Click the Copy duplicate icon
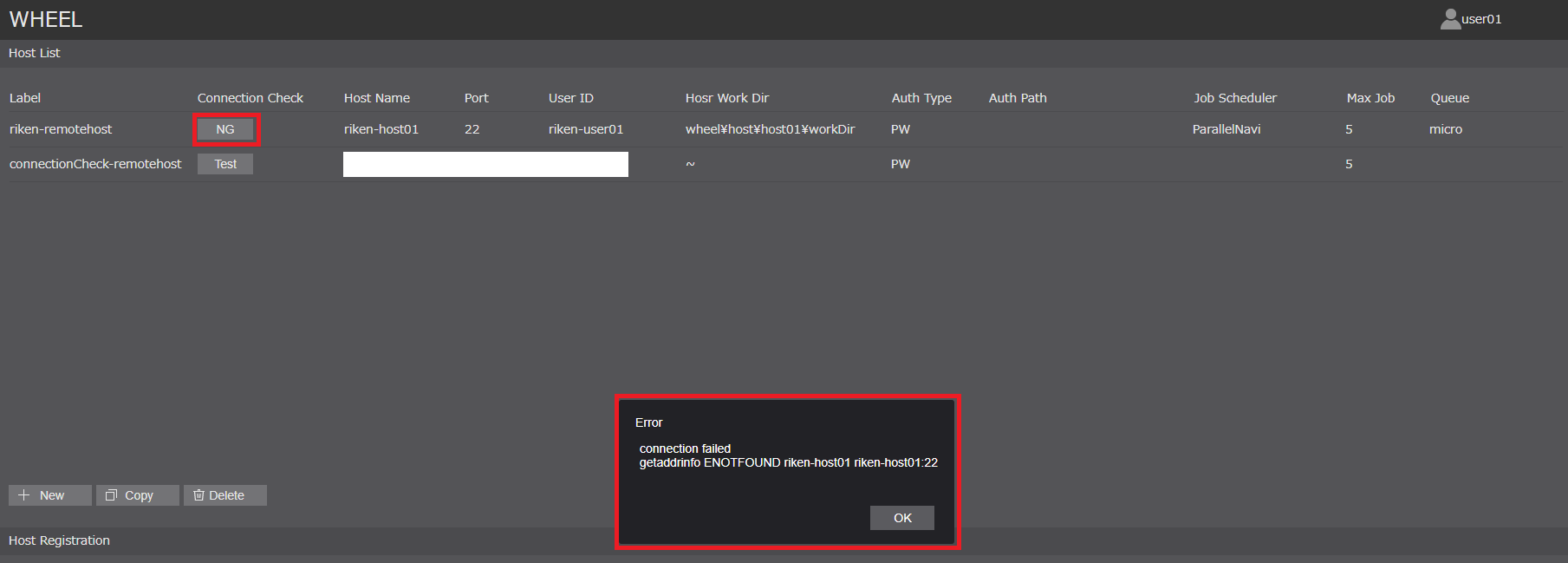The width and height of the screenshot is (1568, 563). [x=111, y=495]
